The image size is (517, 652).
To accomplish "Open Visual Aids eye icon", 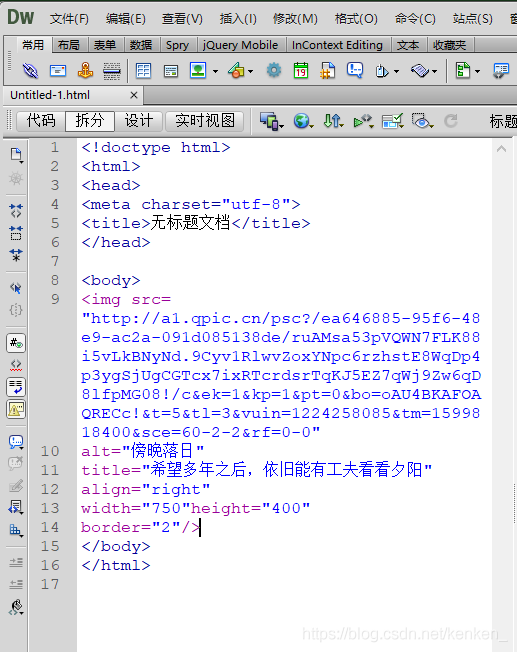I will 421,121.
